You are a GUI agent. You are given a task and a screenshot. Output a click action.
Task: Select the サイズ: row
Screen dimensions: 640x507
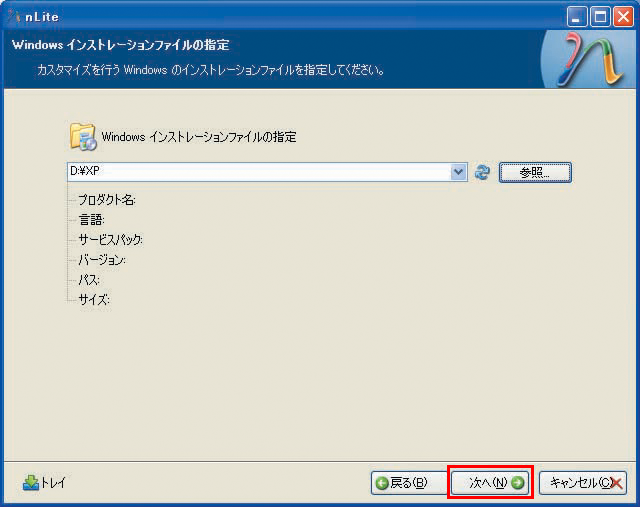pyautogui.click(x=94, y=300)
